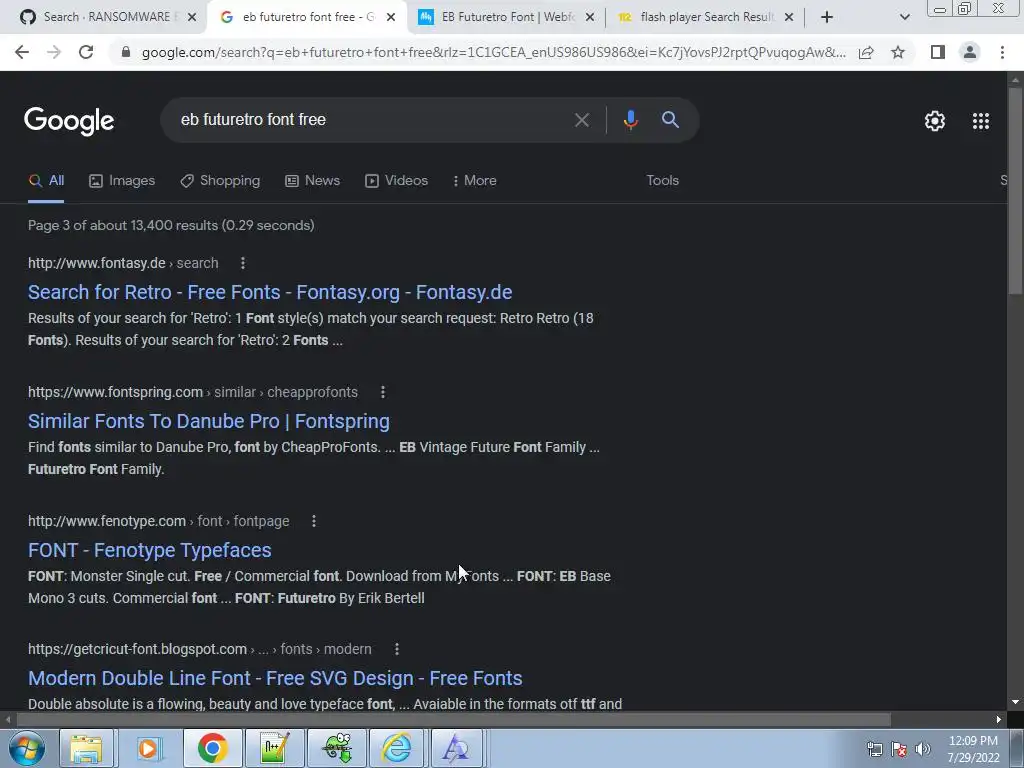Open options for fontasy.de result
1024x768 pixels.
click(x=243, y=263)
